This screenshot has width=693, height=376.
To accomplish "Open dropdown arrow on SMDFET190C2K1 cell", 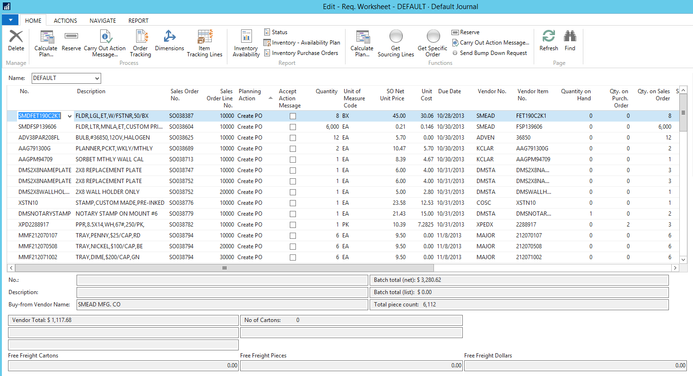I will 69,116.
